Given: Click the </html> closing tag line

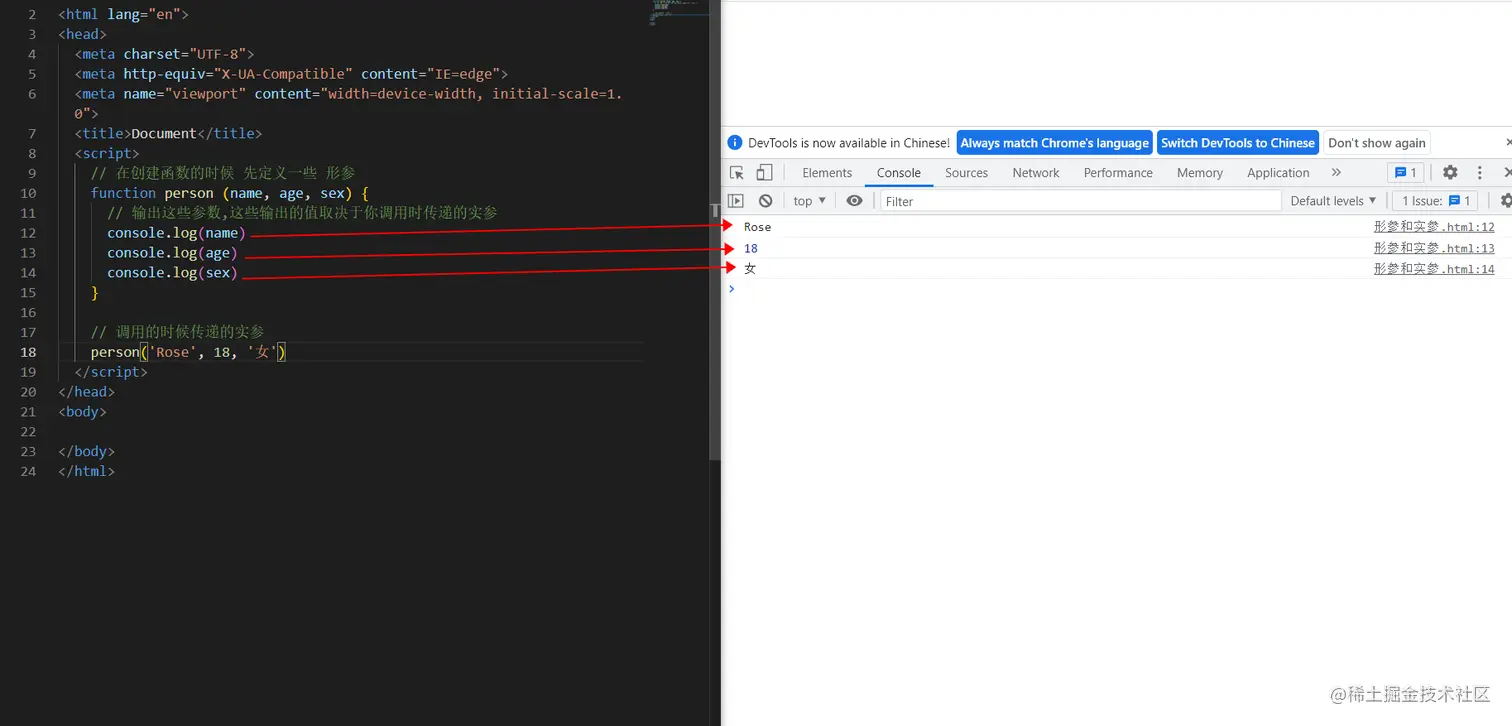Looking at the screenshot, I should pyautogui.click(x=86, y=471).
